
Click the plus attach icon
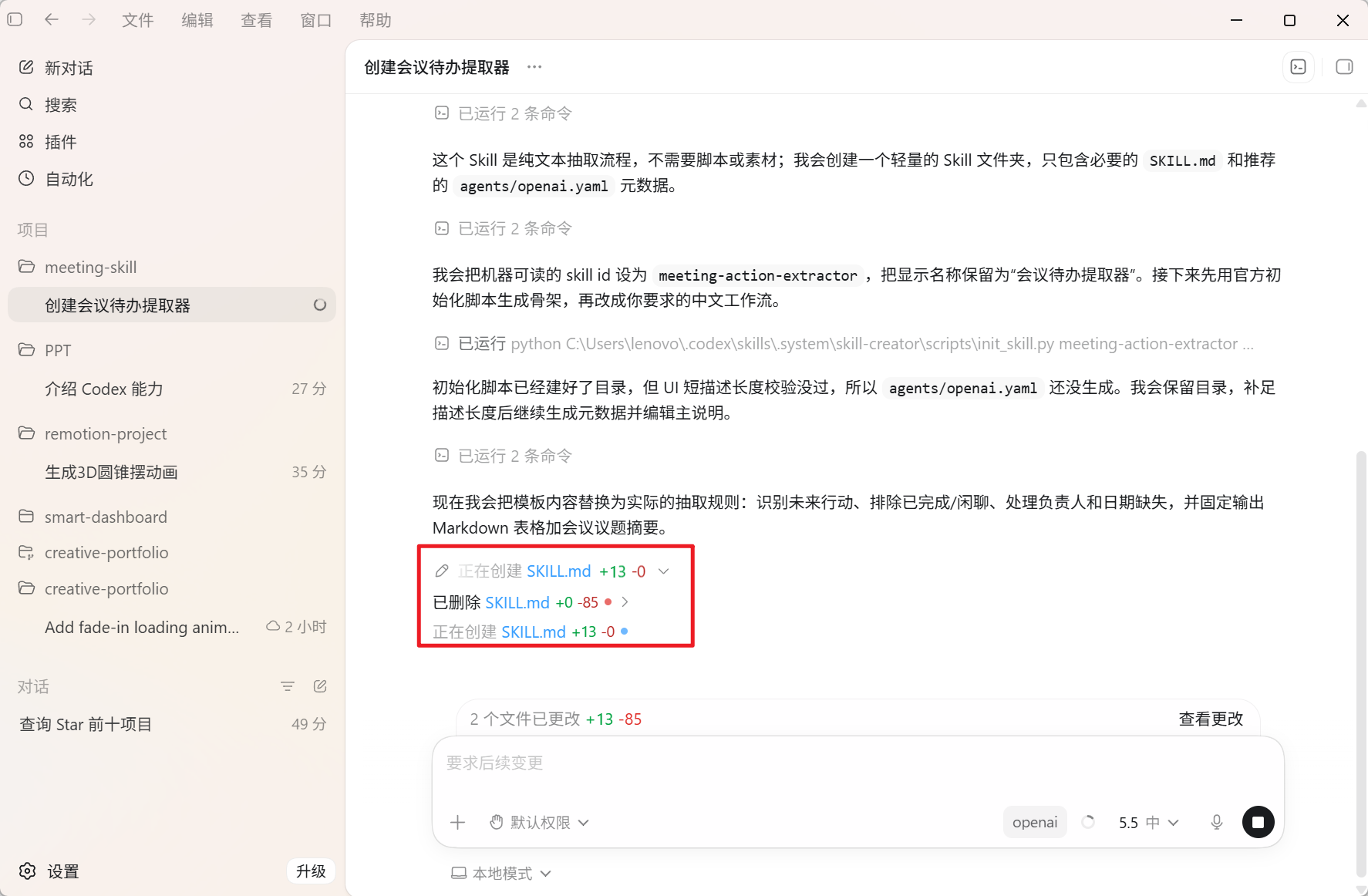coord(458,823)
